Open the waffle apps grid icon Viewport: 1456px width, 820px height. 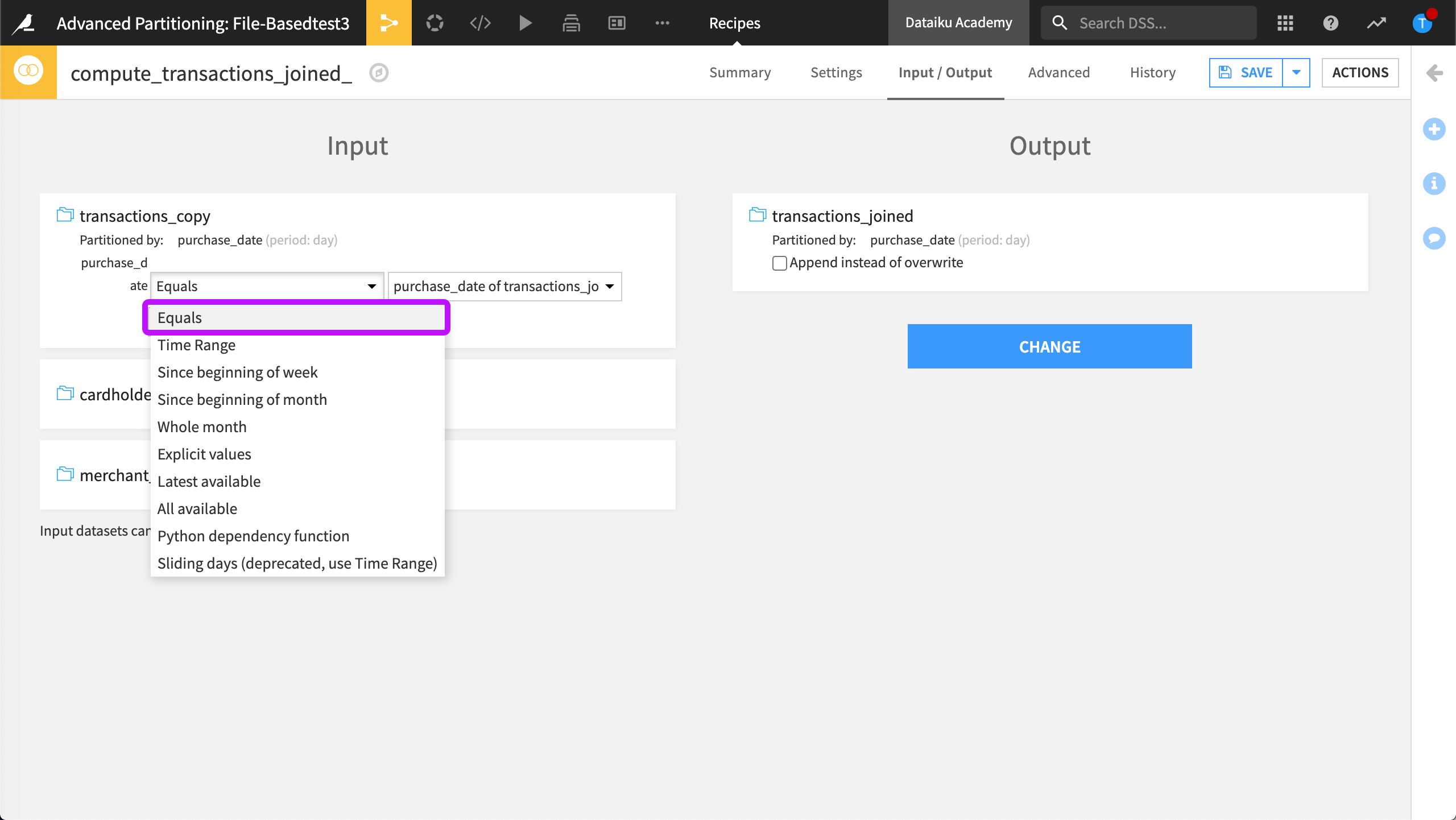pos(1285,23)
